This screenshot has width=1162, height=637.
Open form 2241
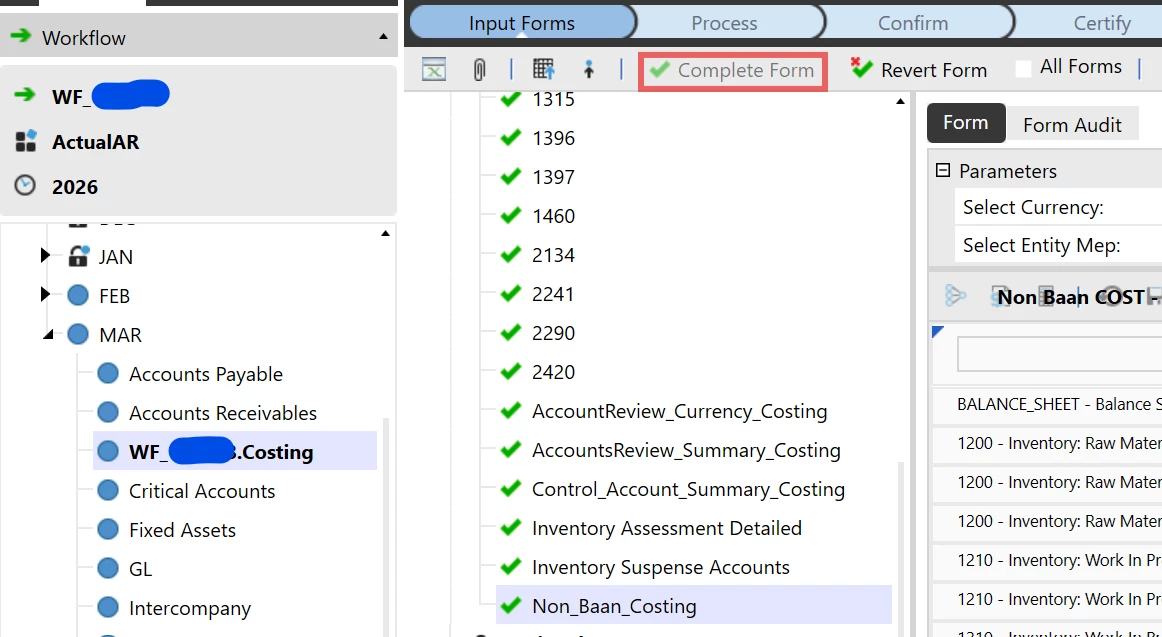pyautogui.click(x=553, y=294)
